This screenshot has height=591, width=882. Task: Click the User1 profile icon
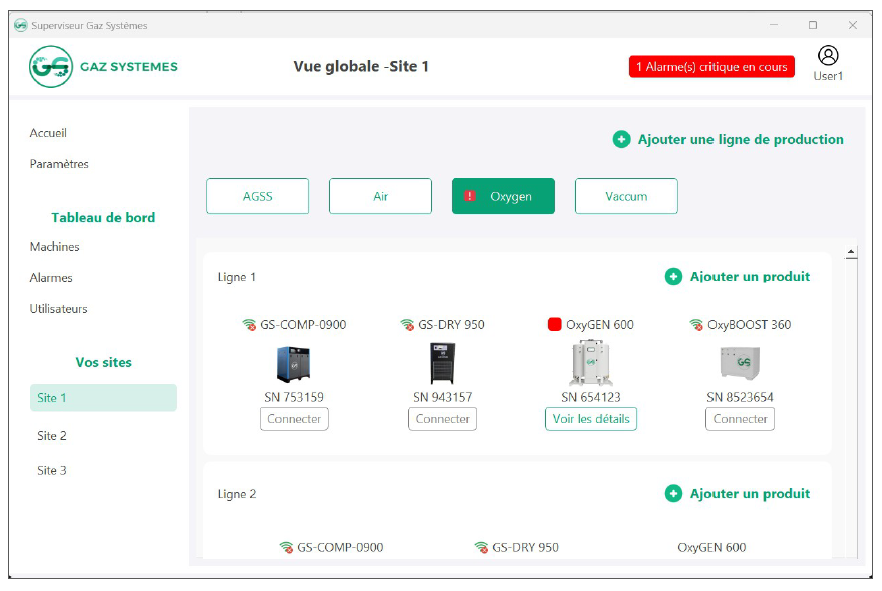pyautogui.click(x=828, y=56)
